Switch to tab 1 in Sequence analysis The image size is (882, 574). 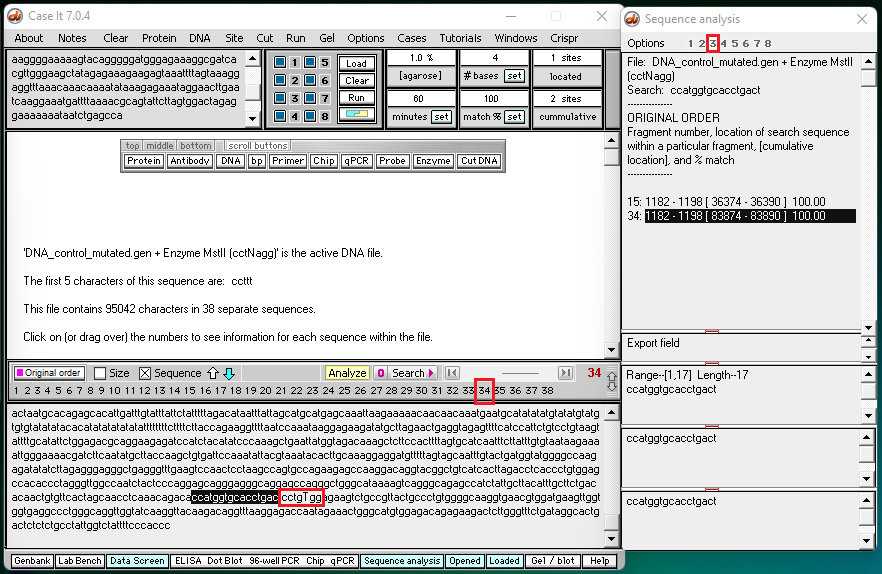pyautogui.click(x=691, y=43)
